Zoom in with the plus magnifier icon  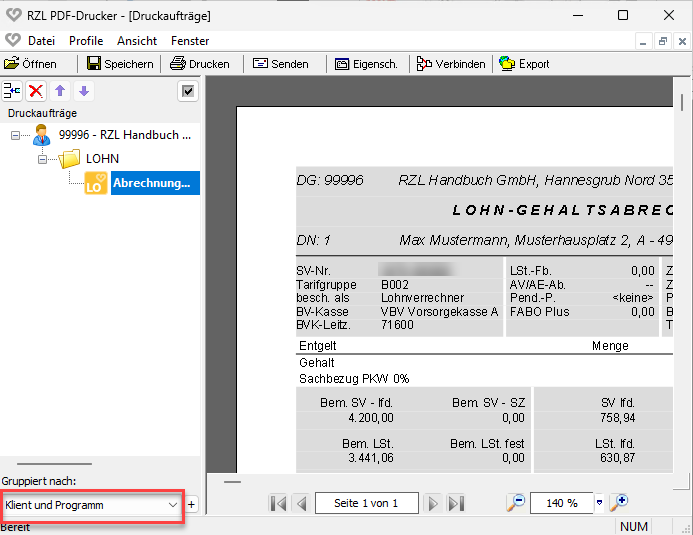[x=619, y=502]
